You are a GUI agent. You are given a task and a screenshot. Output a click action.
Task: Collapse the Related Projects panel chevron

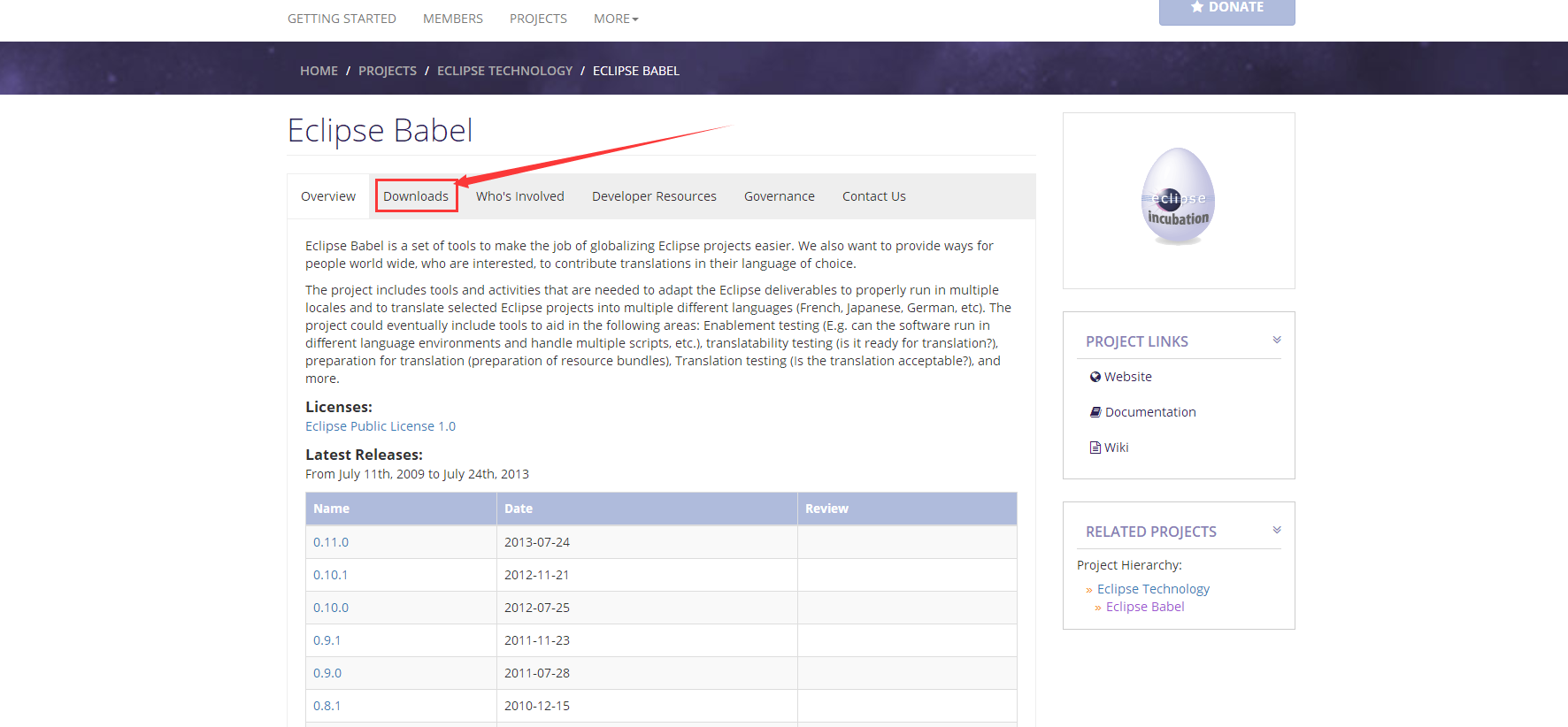click(1277, 530)
